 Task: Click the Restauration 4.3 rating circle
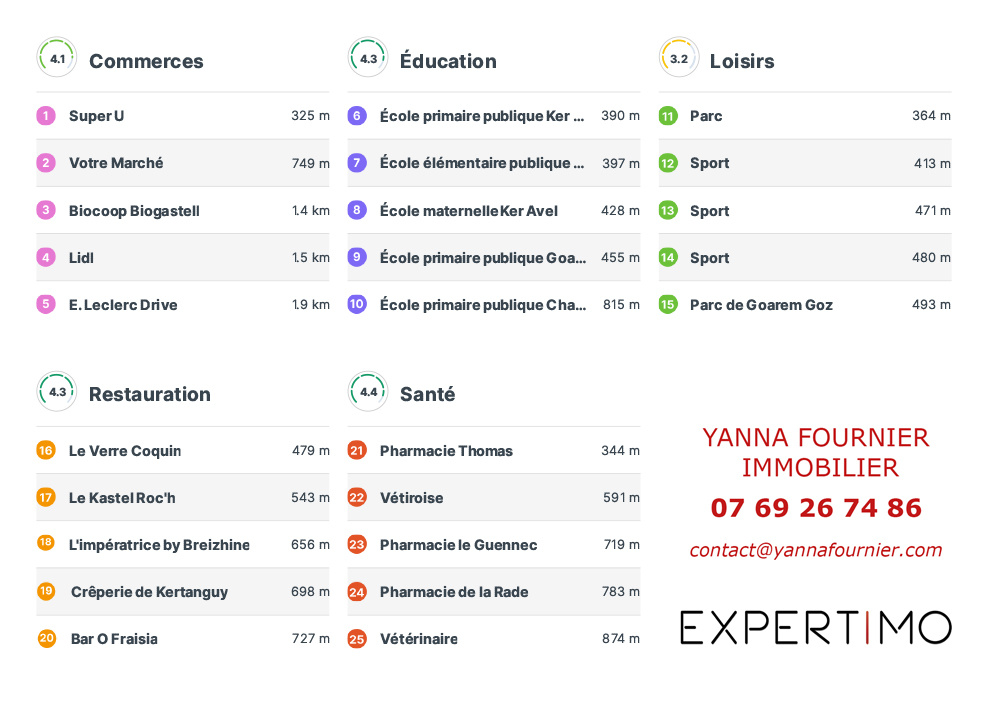(x=57, y=392)
